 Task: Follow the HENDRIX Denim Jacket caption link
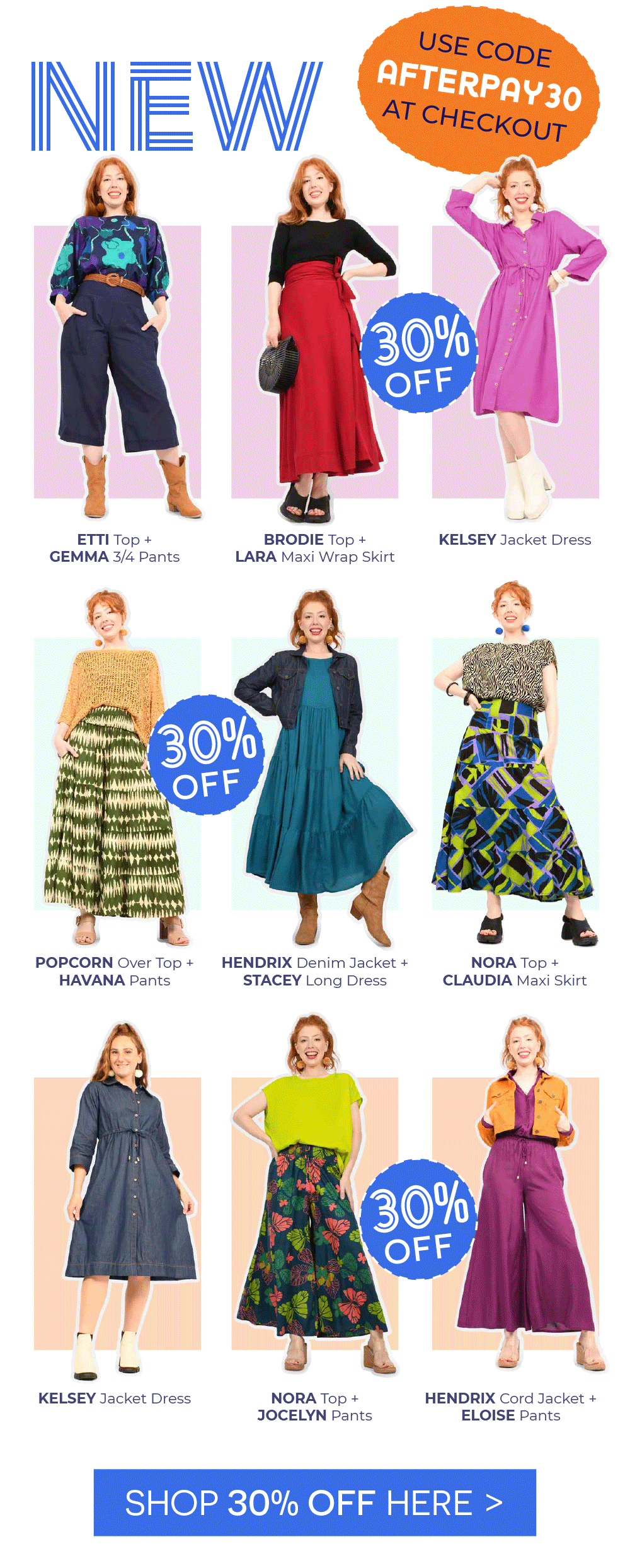pos(315,972)
